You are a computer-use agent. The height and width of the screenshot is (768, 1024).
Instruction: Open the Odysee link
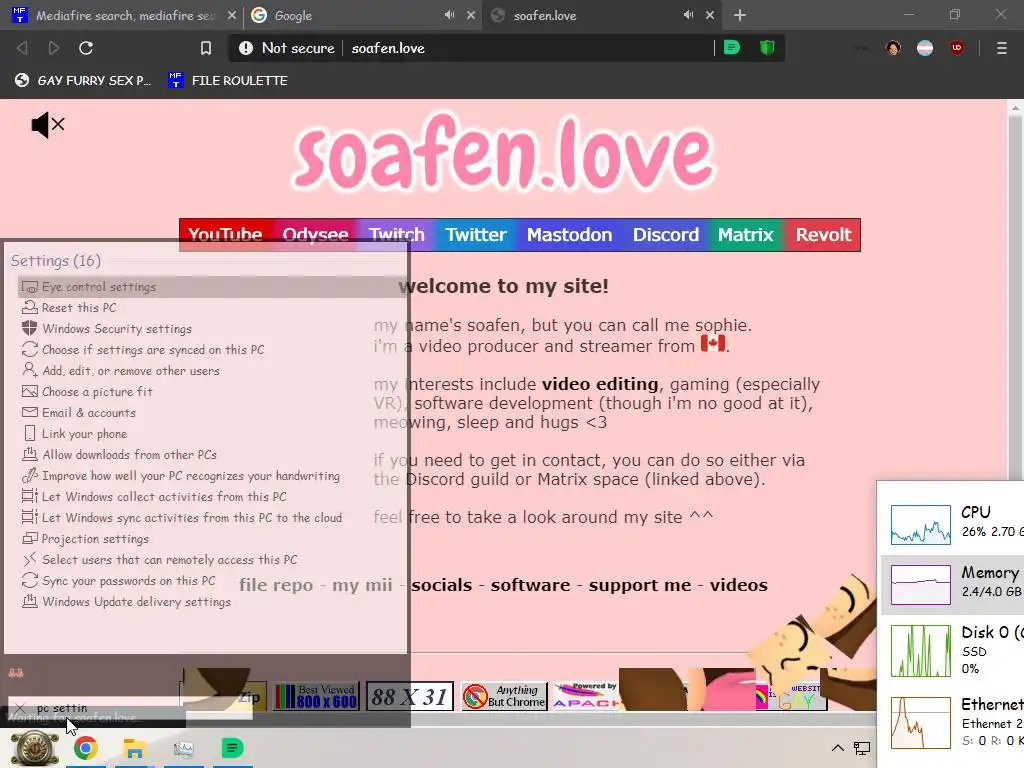(x=315, y=234)
